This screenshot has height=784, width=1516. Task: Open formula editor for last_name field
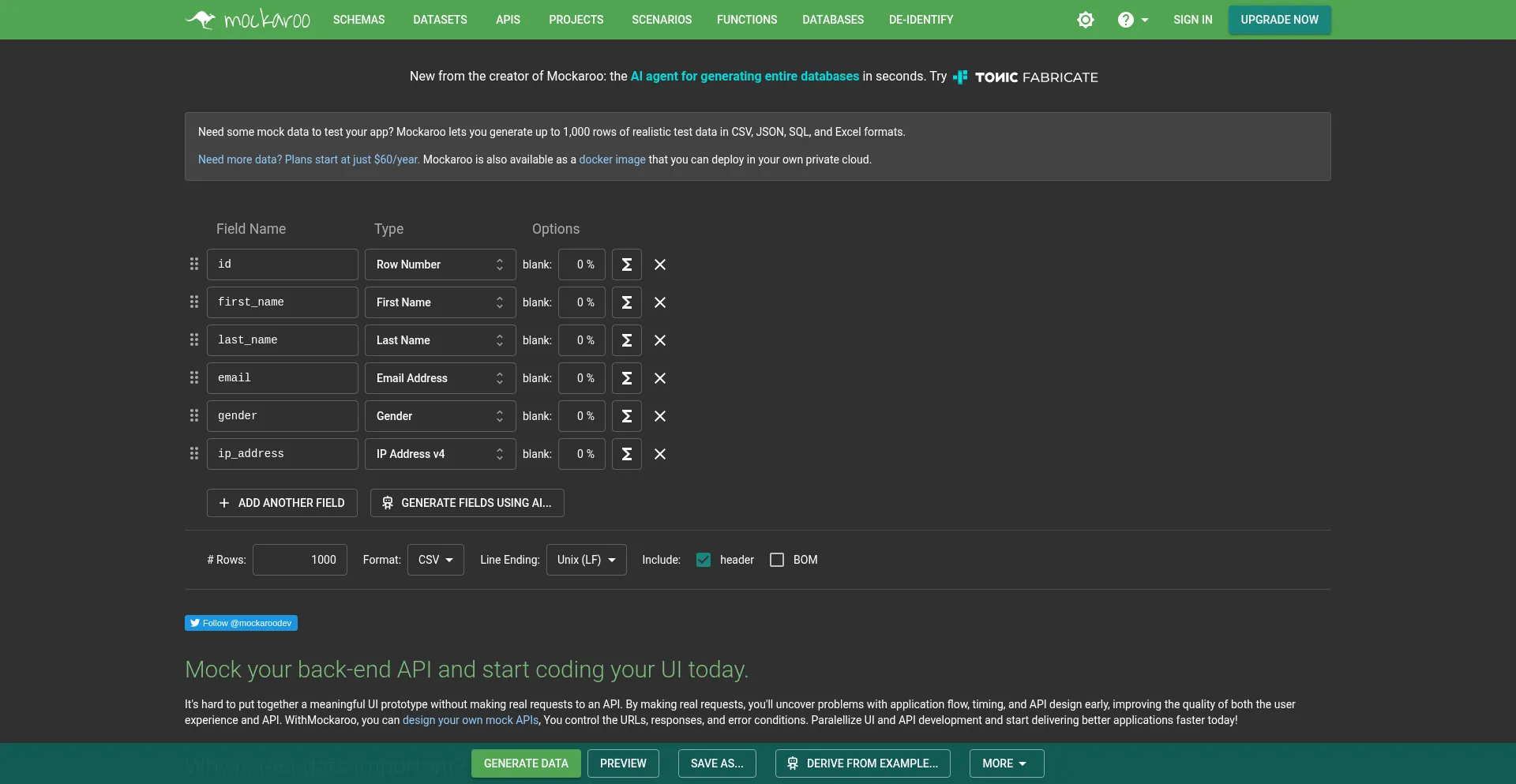[x=627, y=340]
